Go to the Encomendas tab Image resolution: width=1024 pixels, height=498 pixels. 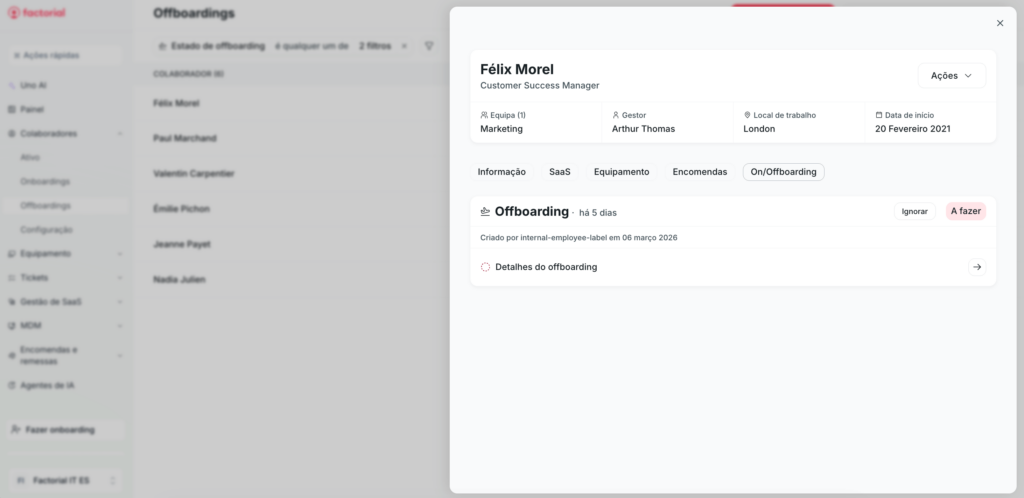pyautogui.click(x=699, y=172)
